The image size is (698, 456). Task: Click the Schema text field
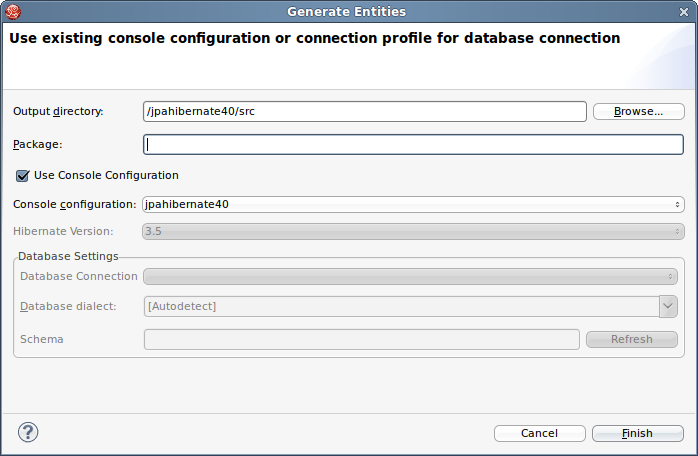click(361, 339)
